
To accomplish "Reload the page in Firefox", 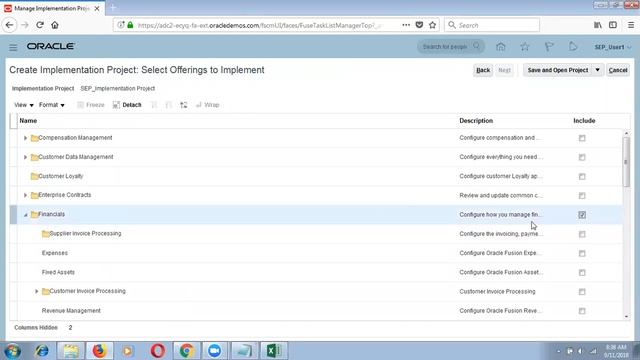I will pyautogui.click(x=40, y=25).
